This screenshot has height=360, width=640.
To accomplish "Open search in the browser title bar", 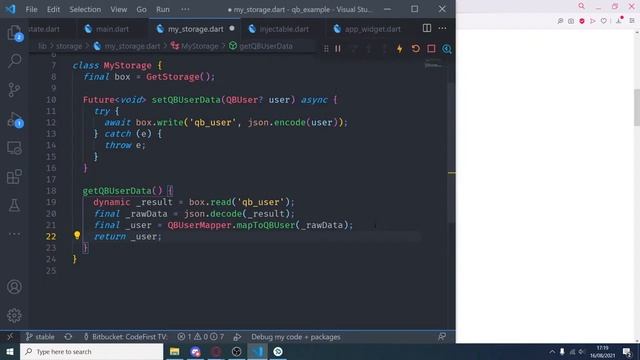I will (x=581, y=6).
